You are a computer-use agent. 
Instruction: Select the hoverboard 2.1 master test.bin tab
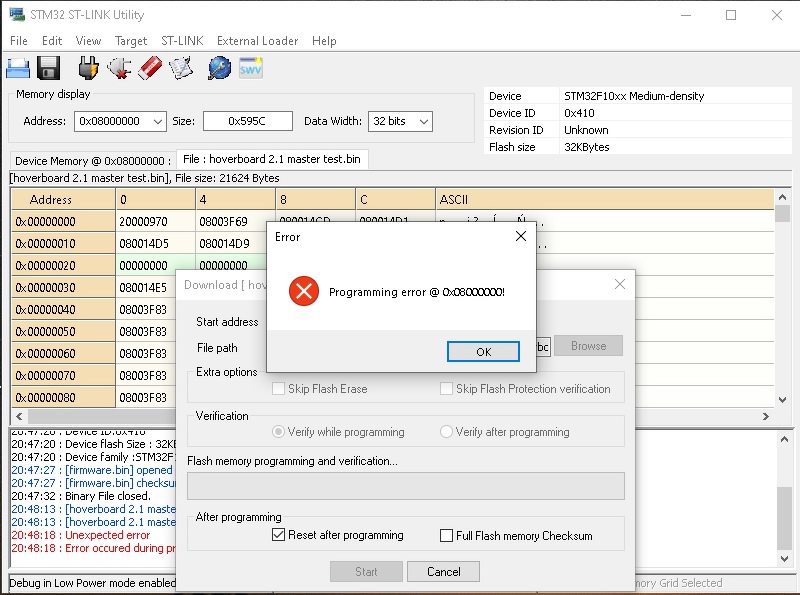(x=272, y=159)
